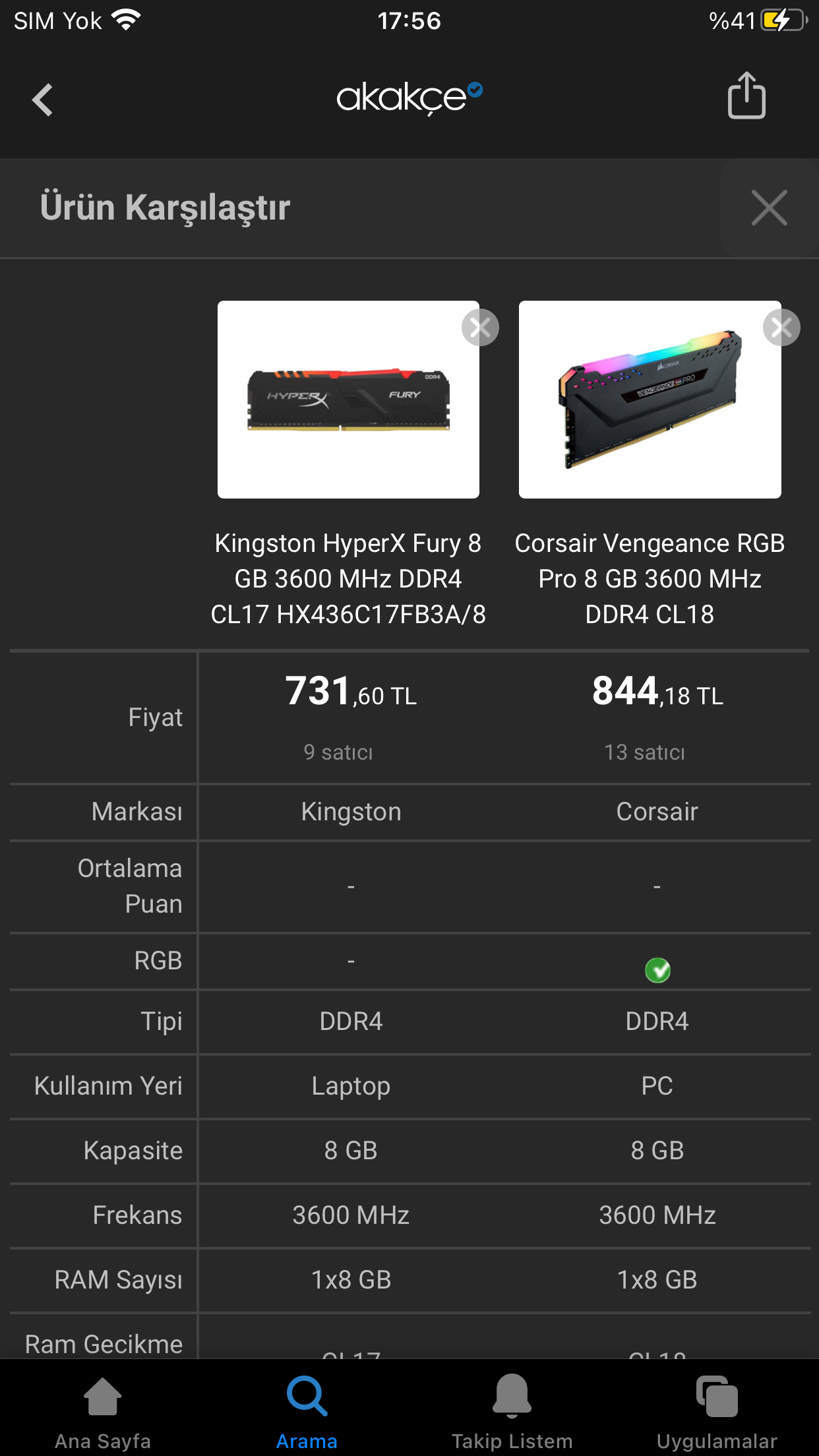This screenshot has height=1456, width=819.
Task: Tap the akakçe logo
Action: [x=409, y=98]
